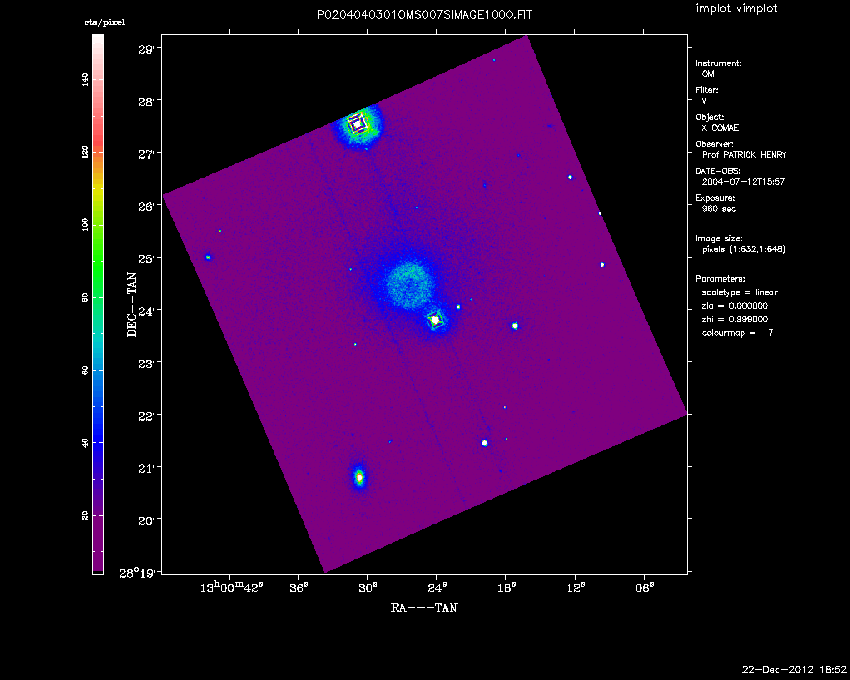Click the 'scaletype = linear' parameter
Screen dimensions: 850x680
(740, 292)
